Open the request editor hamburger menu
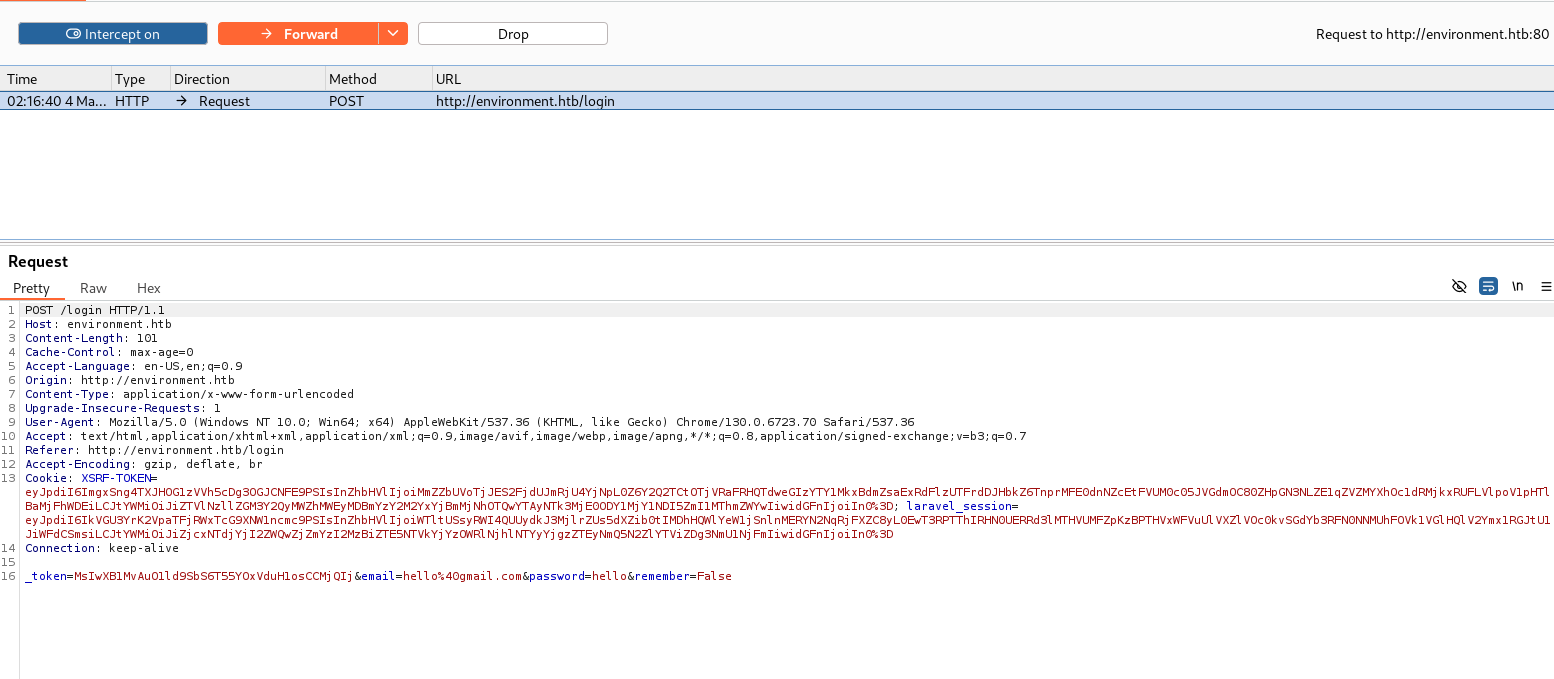The image size is (1554, 679). 1546,286
